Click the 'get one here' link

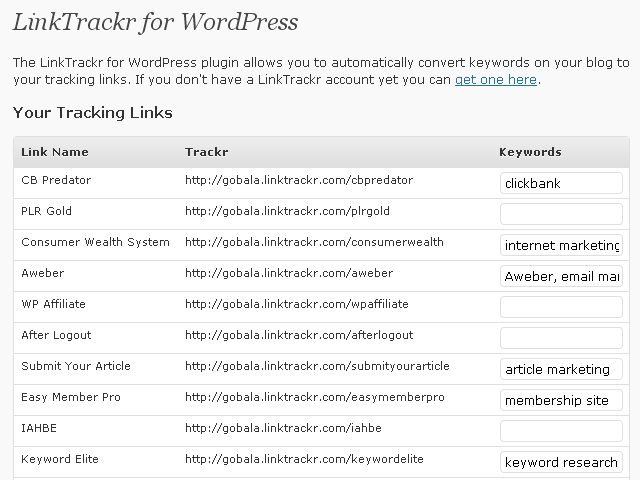tap(495, 80)
